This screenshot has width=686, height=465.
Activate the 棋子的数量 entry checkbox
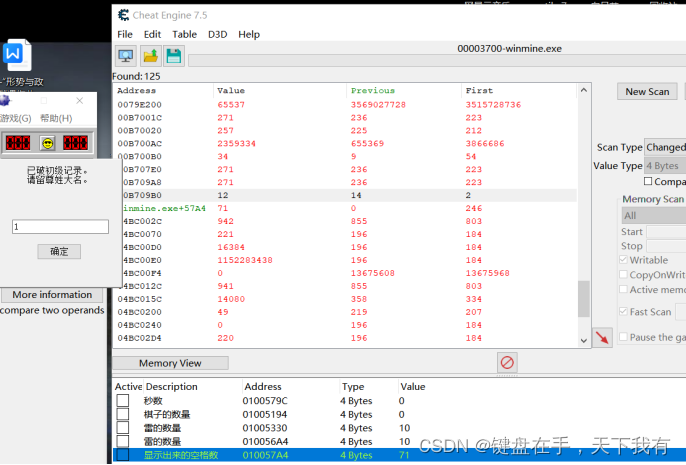pyautogui.click(x=123, y=414)
